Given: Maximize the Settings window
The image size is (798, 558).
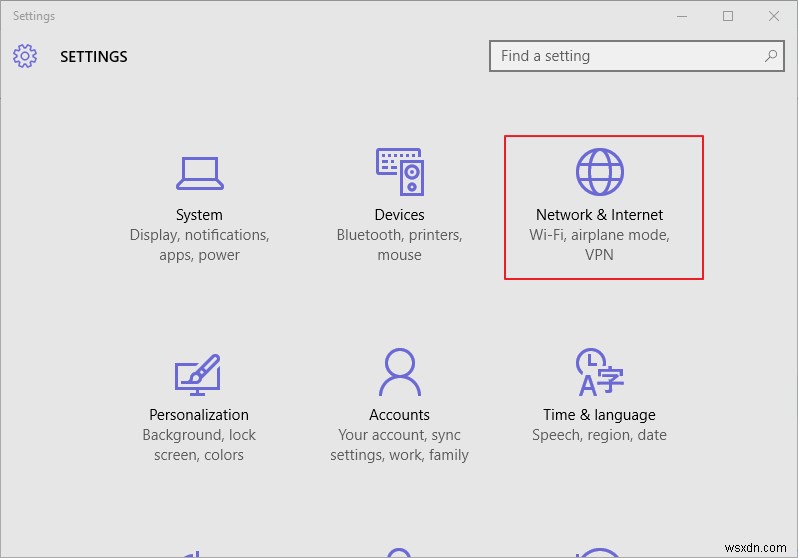Looking at the screenshot, I should pos(728,16).
